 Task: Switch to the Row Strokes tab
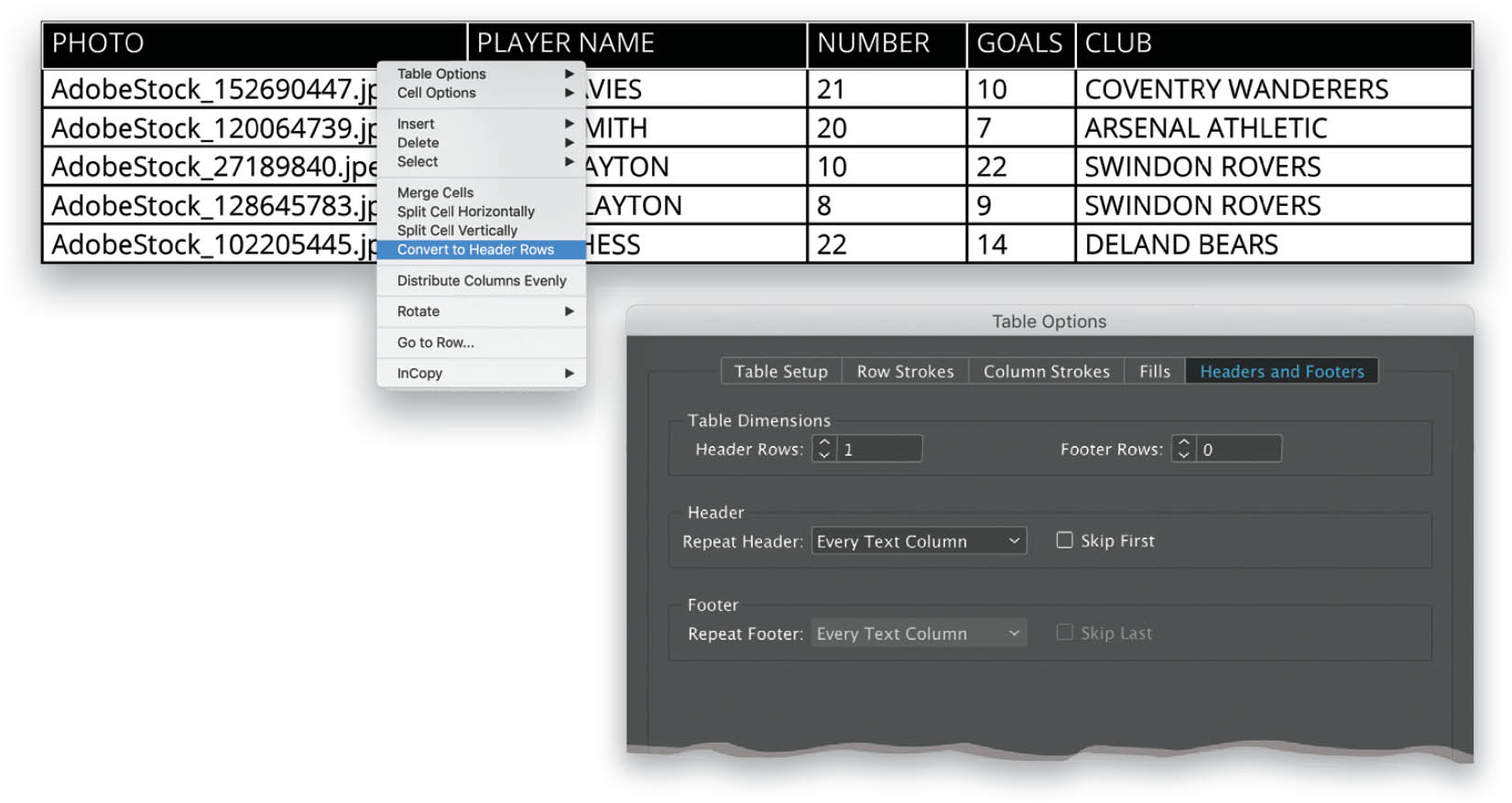coord(905,371)
